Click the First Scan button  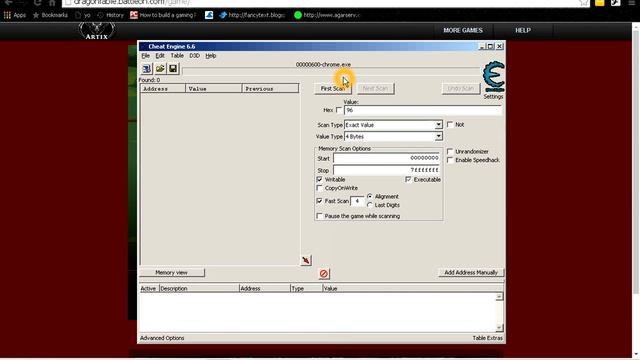pyautogui.click(x=333, y=89)
